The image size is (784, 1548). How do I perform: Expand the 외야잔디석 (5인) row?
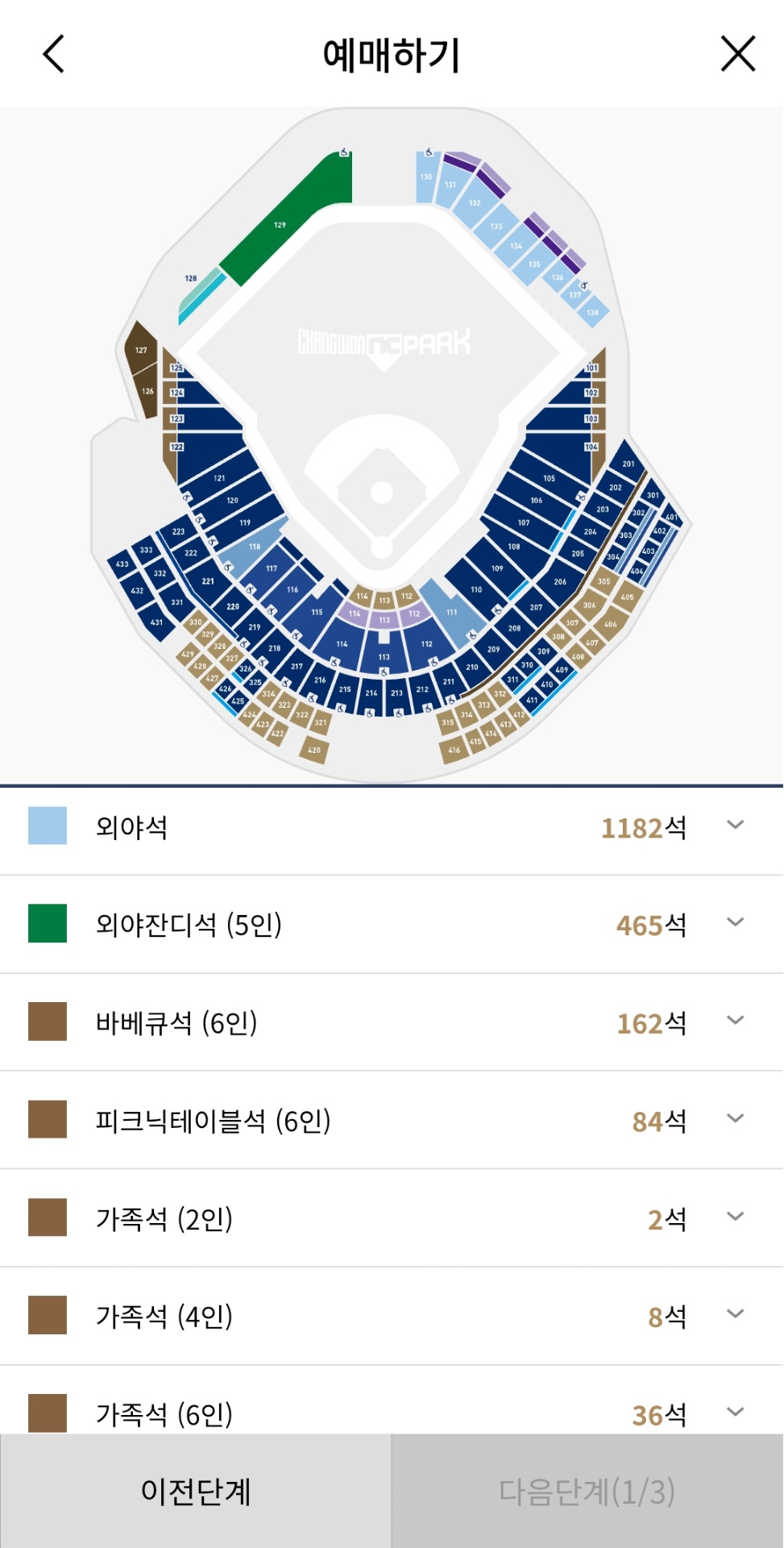(735, 922)
